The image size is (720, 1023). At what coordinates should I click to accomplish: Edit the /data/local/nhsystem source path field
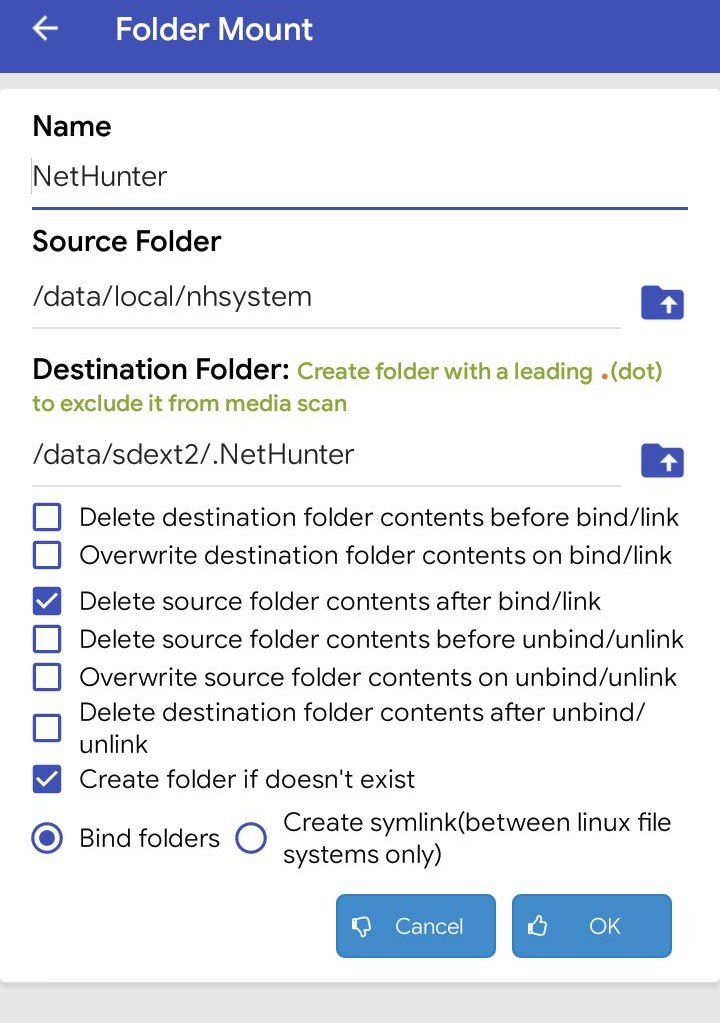tap(326, 298)
